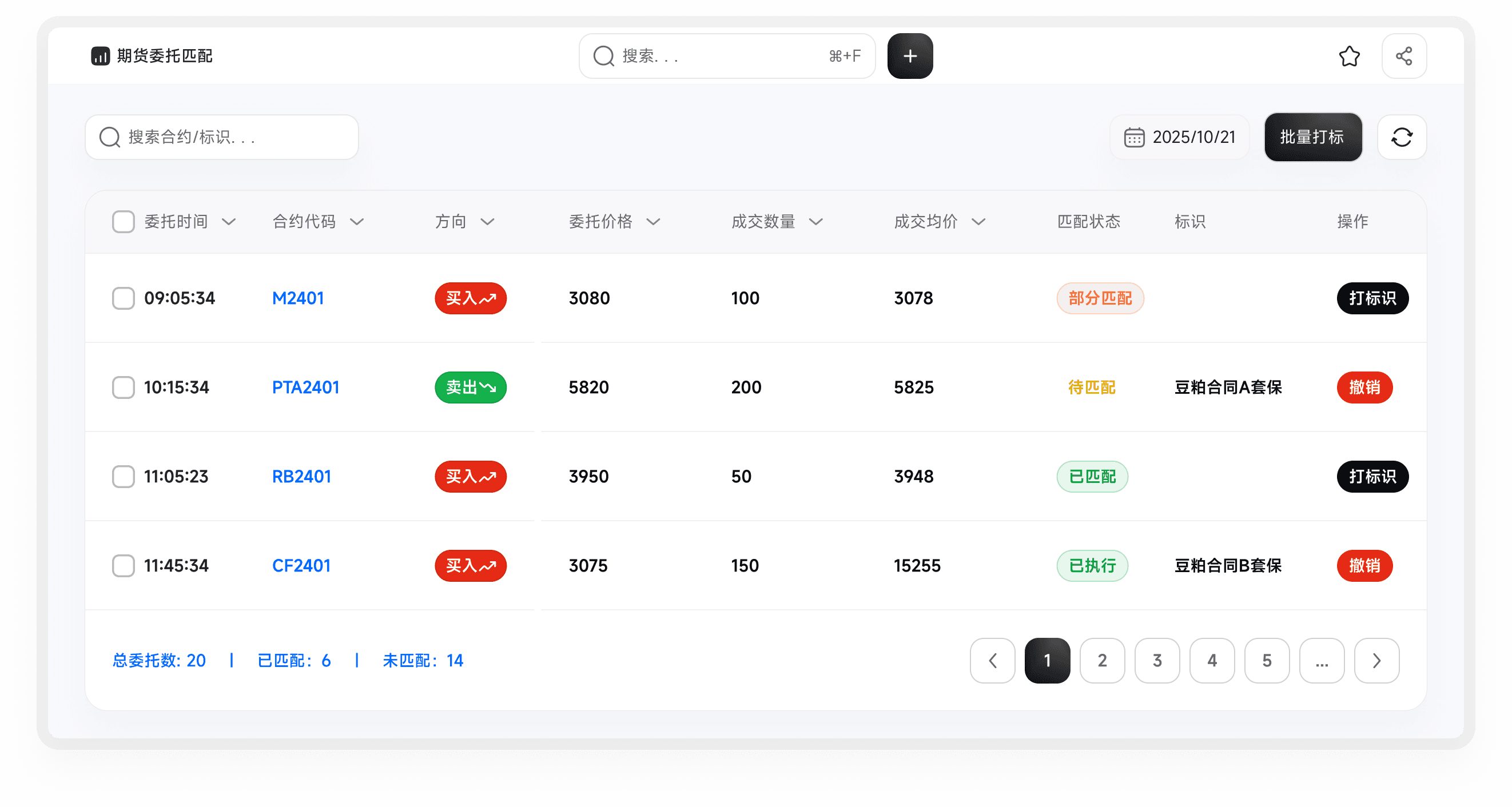
Task: Go to previous page with left chevron
Action: tap(992, 661)
